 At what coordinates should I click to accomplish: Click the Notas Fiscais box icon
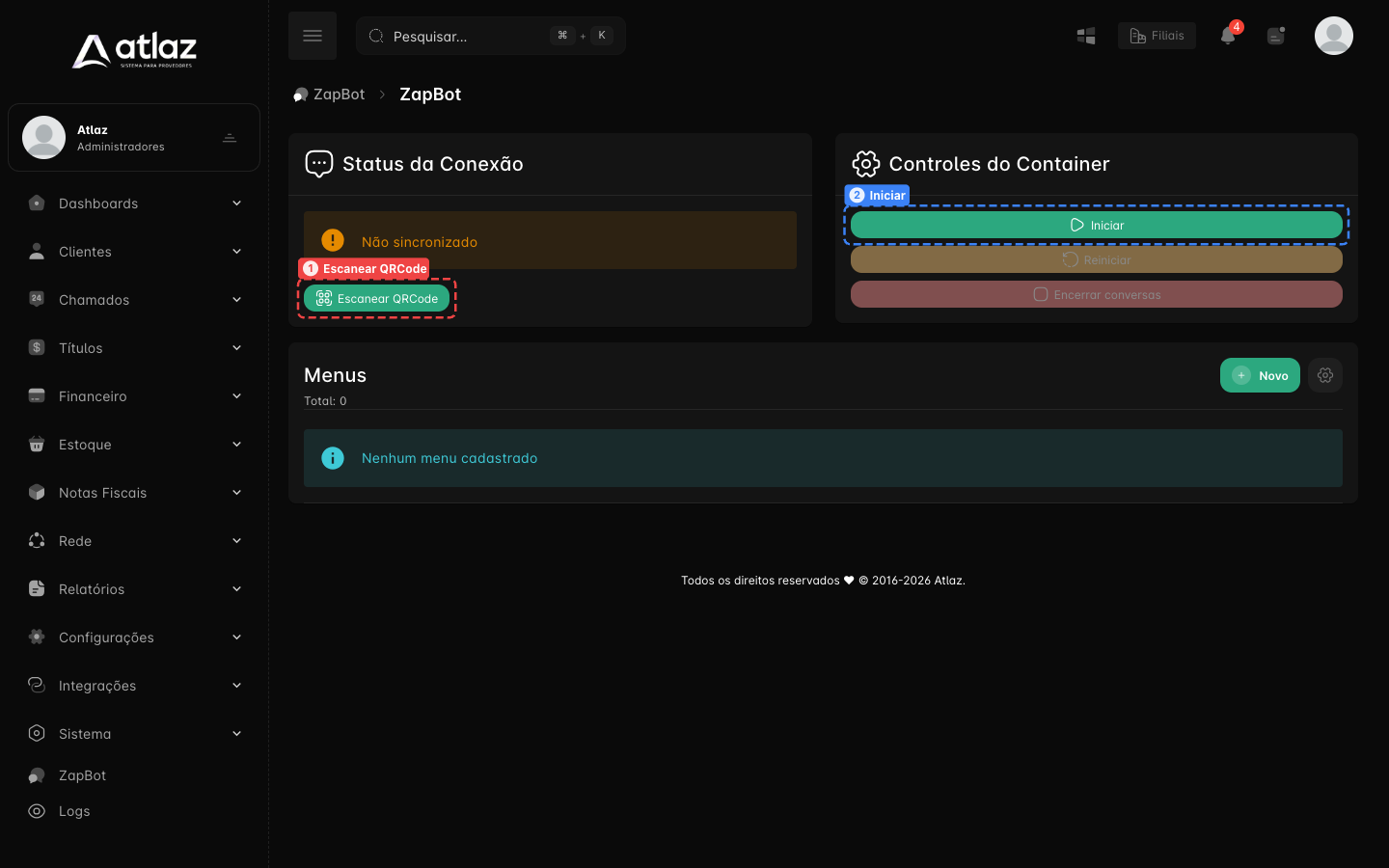[37, 492]
